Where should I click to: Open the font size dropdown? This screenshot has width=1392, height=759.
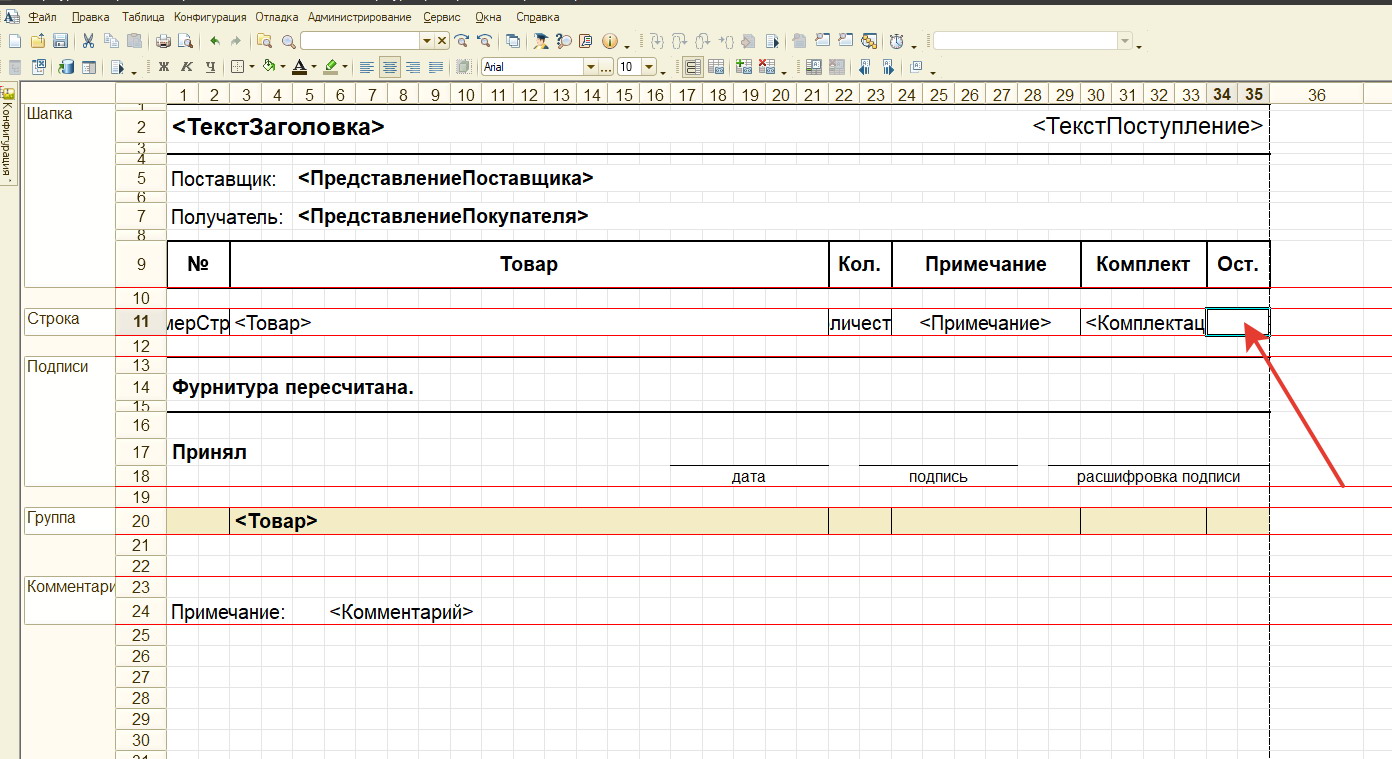tap(649, 67)
